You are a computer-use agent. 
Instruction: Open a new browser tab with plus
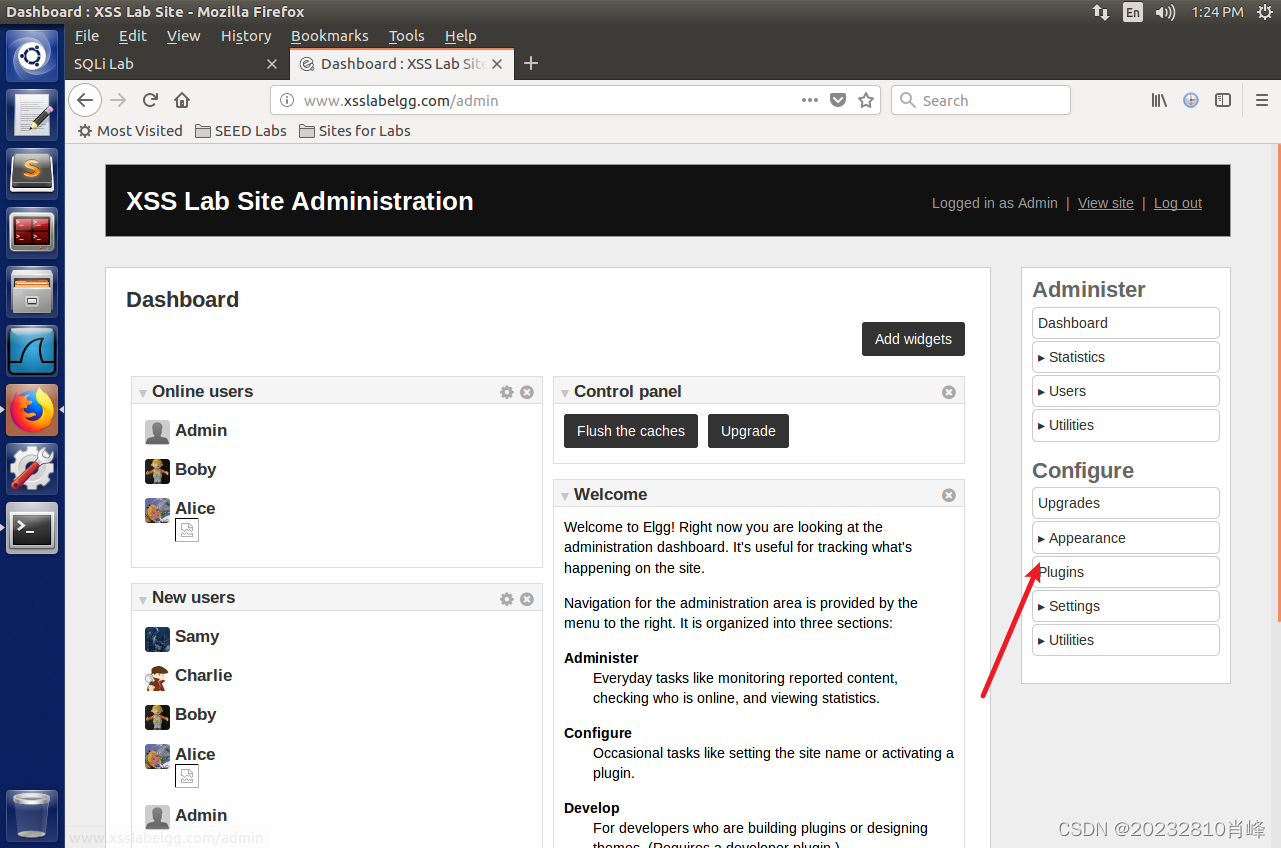click(x=531, y=64)
